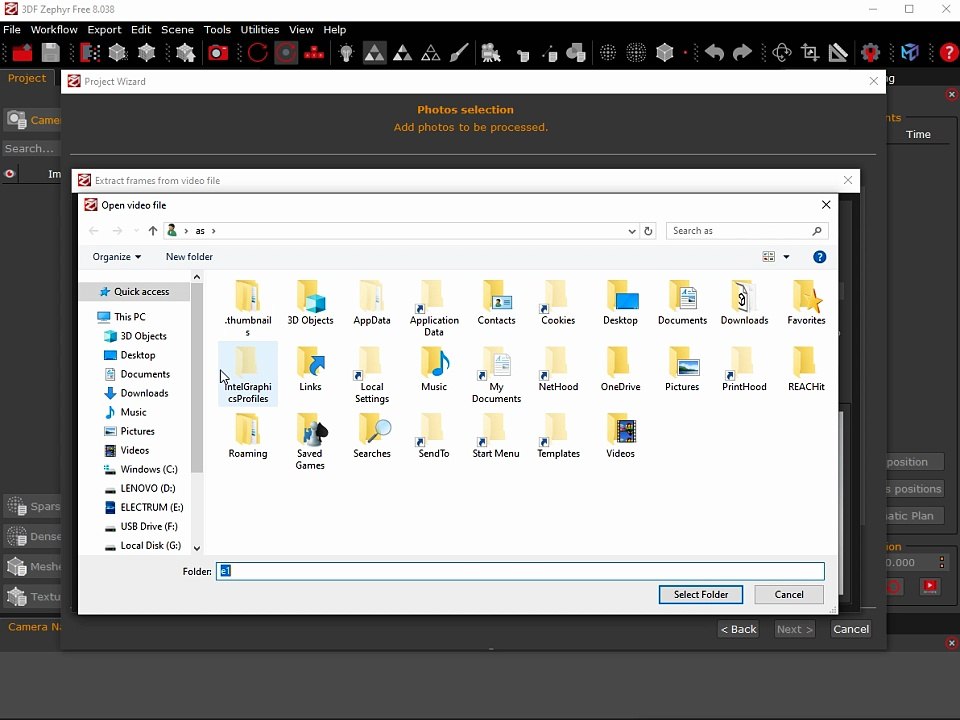Select the Music folder in file list
Image resolution: width=960 pixels, height=720 pixels.
tap(434, 370)
